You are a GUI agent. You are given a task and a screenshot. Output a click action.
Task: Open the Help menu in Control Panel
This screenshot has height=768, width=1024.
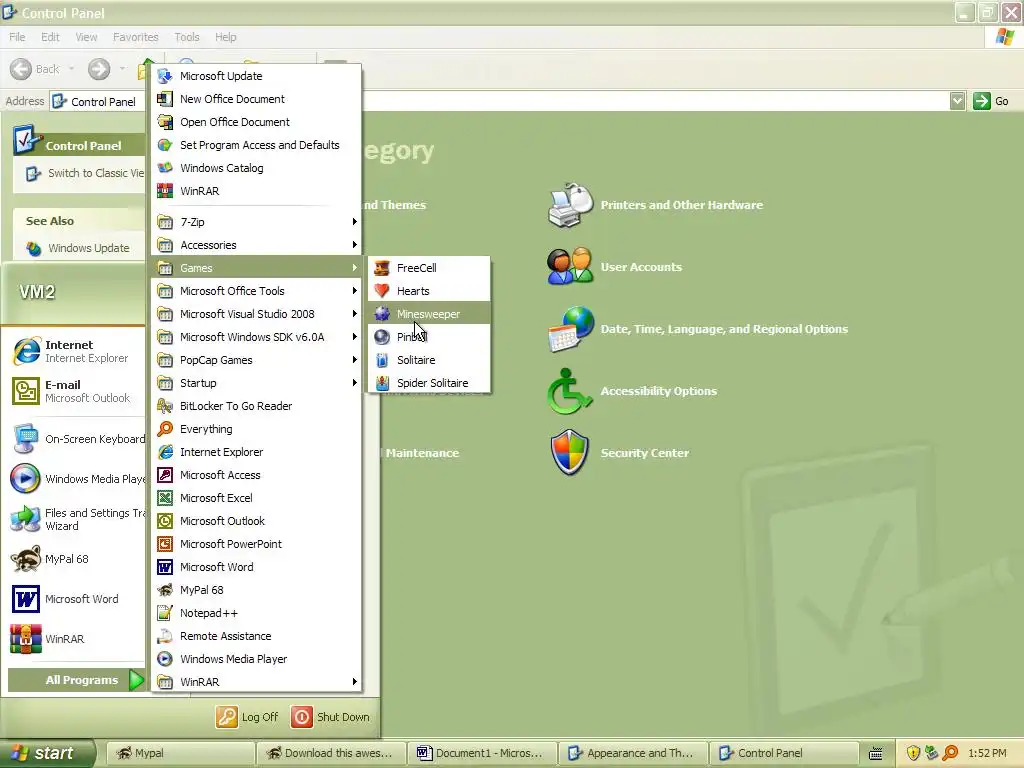(225, 37)
